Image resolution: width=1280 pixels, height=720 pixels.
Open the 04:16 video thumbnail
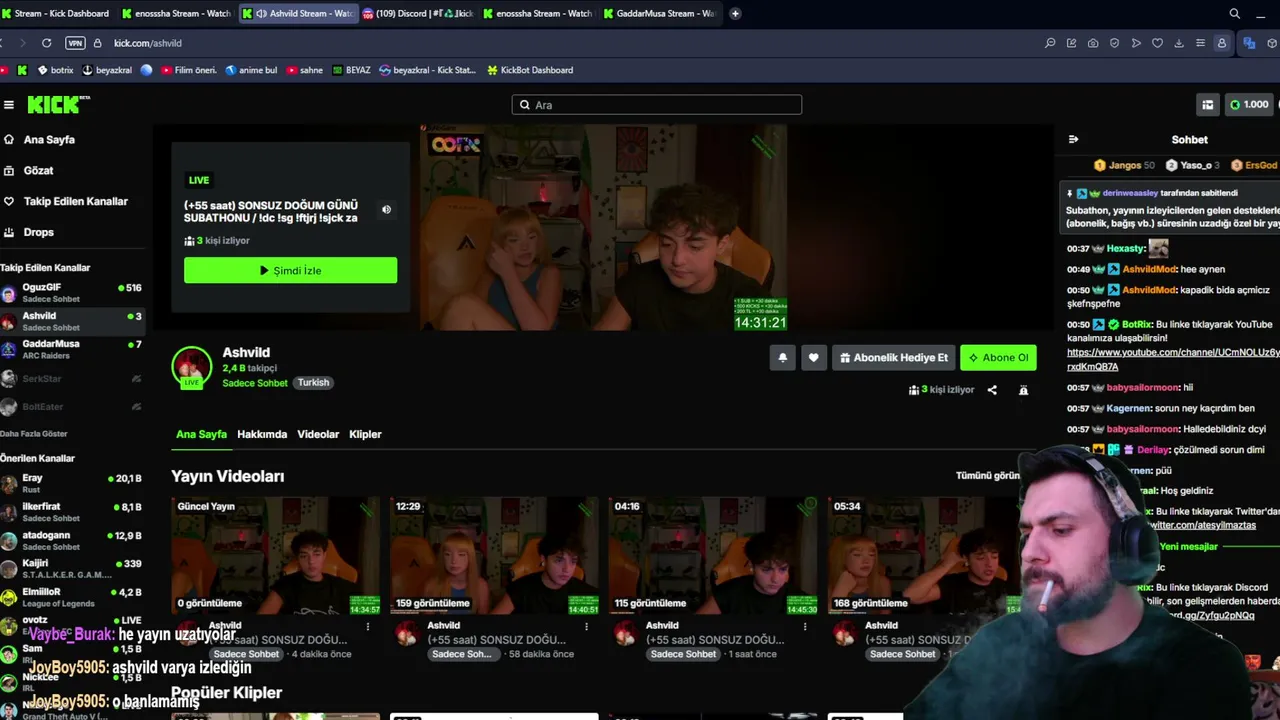[713, 556]
